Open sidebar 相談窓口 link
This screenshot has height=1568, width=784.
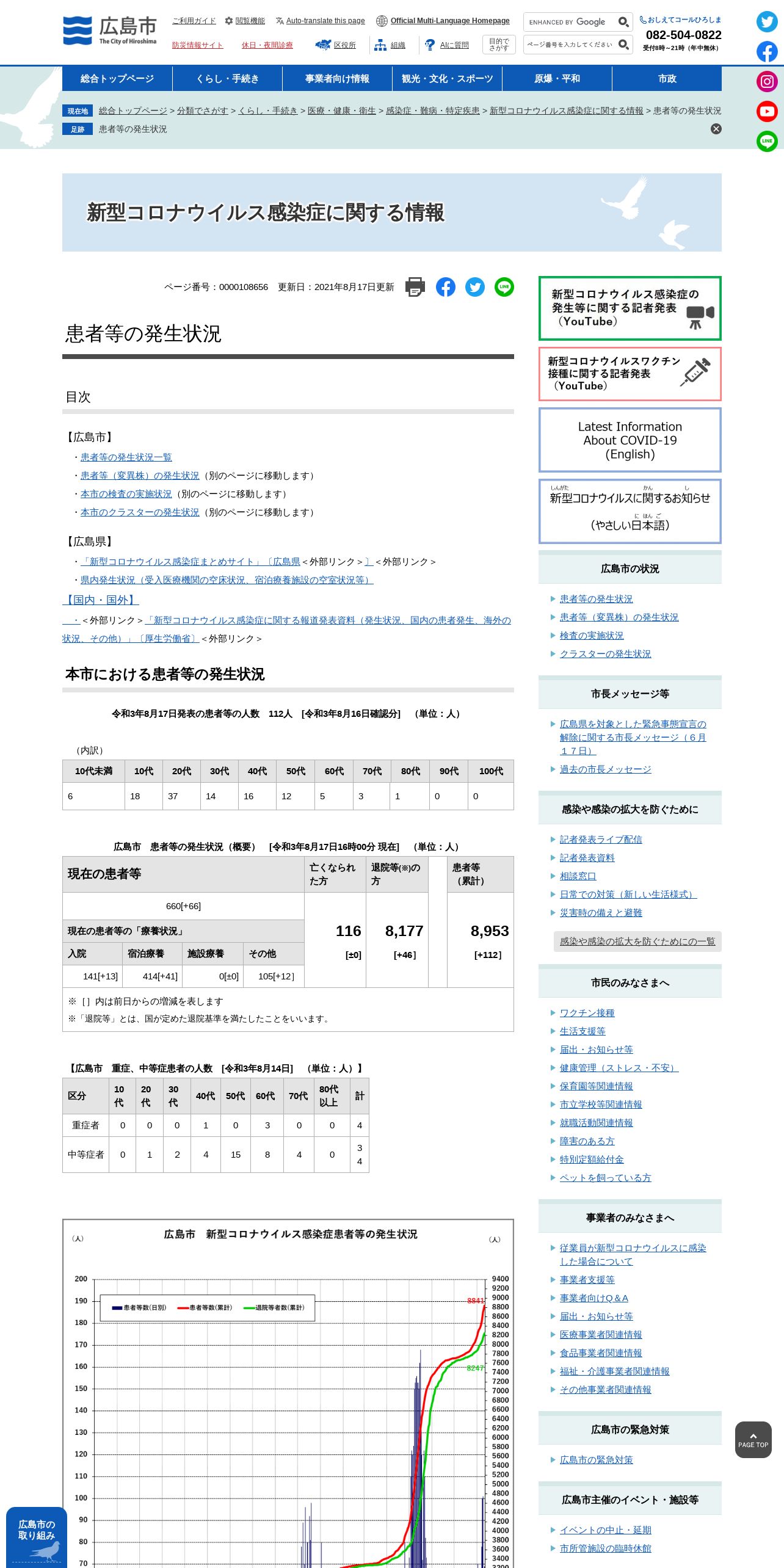578,876
